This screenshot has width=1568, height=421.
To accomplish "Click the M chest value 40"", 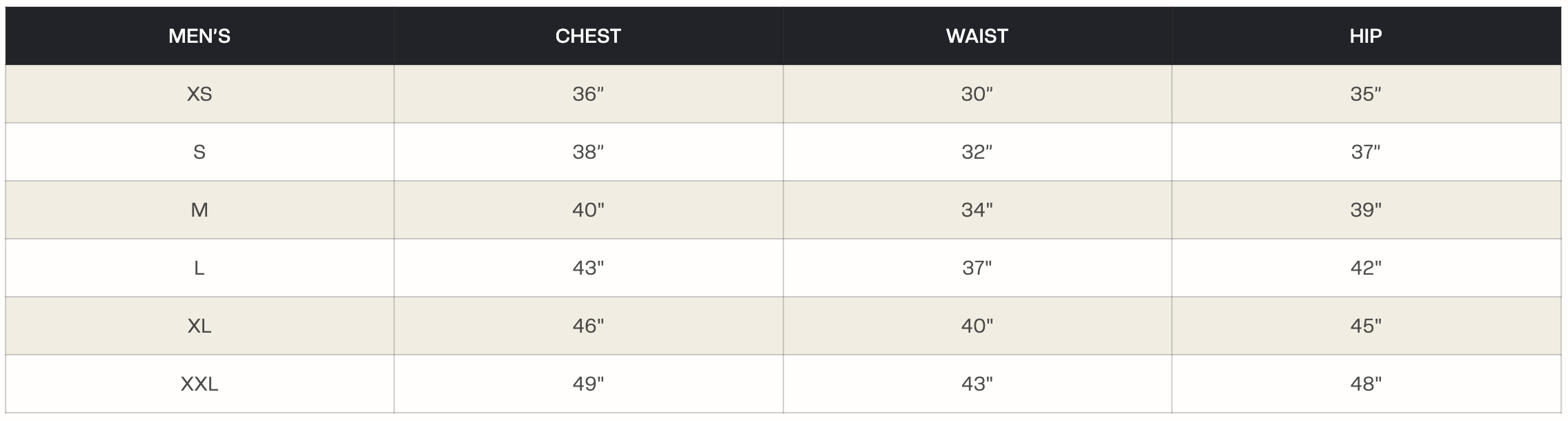I will coord(588,210).
